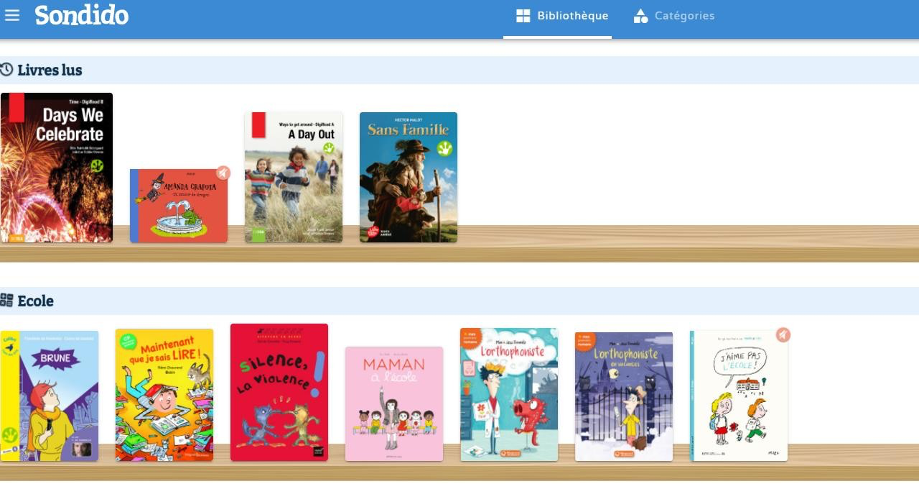Switch to the Catégories tab

pos(674,16)
